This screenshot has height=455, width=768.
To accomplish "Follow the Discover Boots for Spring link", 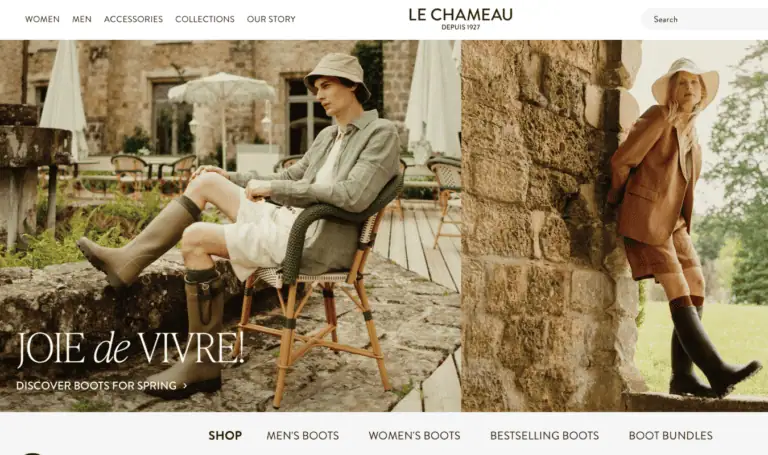I will [x=96, y=385].
